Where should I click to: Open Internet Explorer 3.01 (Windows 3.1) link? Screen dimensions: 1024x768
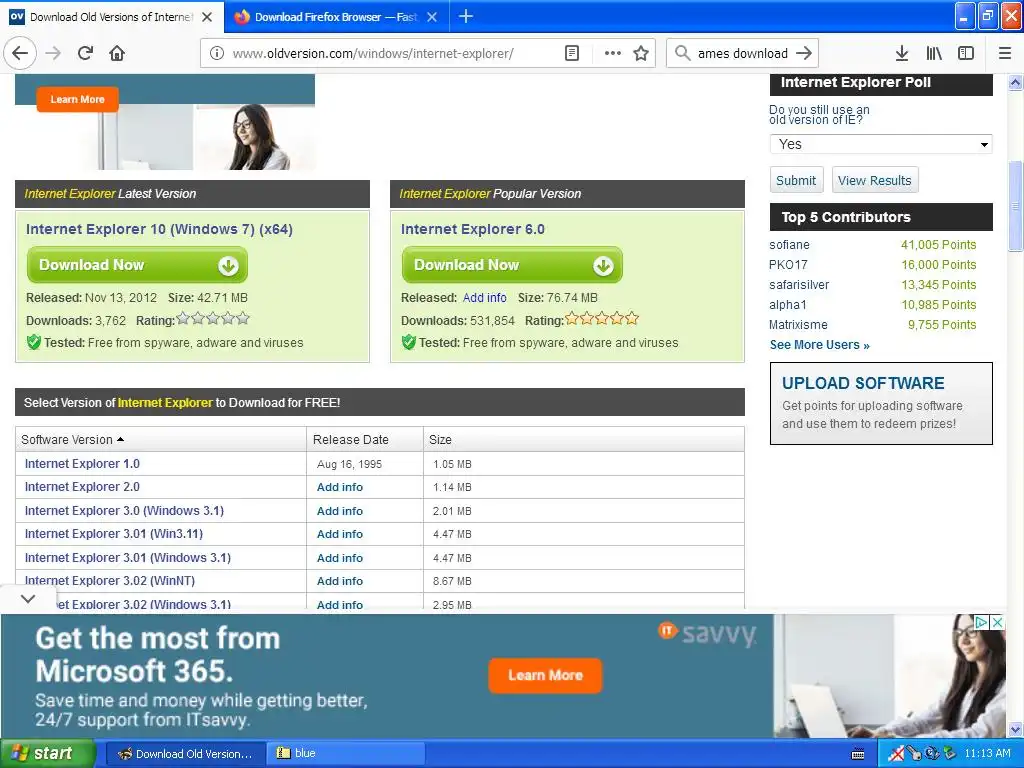[127, 558]
